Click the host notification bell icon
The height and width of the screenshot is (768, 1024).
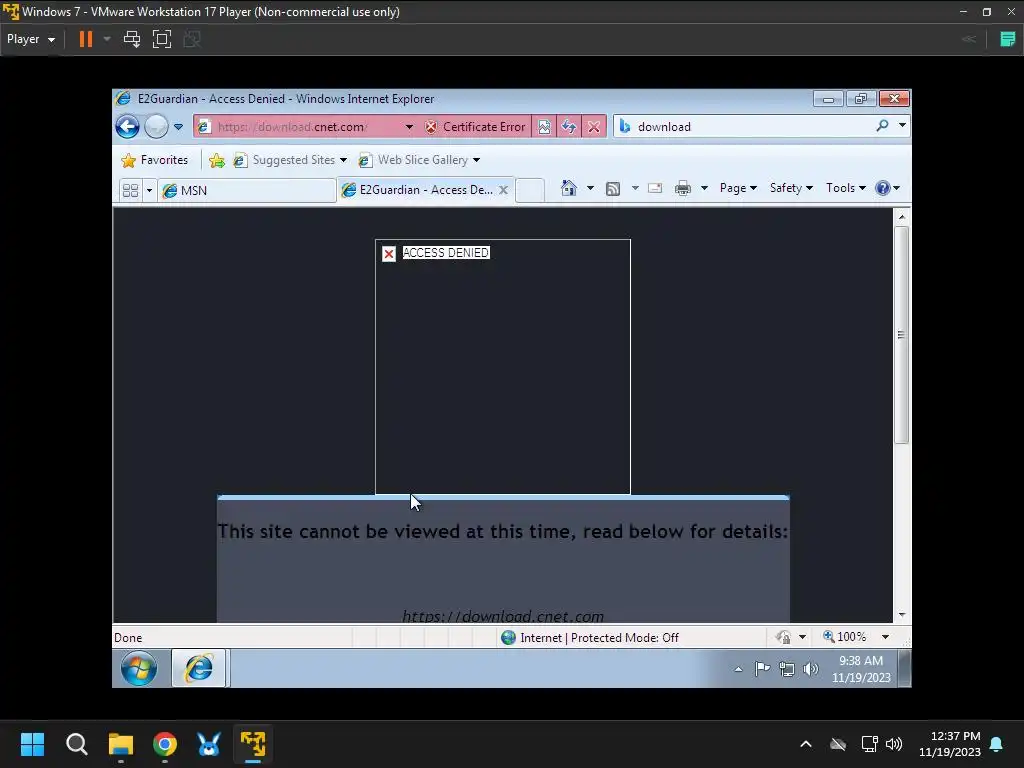[x=997, y=744]
